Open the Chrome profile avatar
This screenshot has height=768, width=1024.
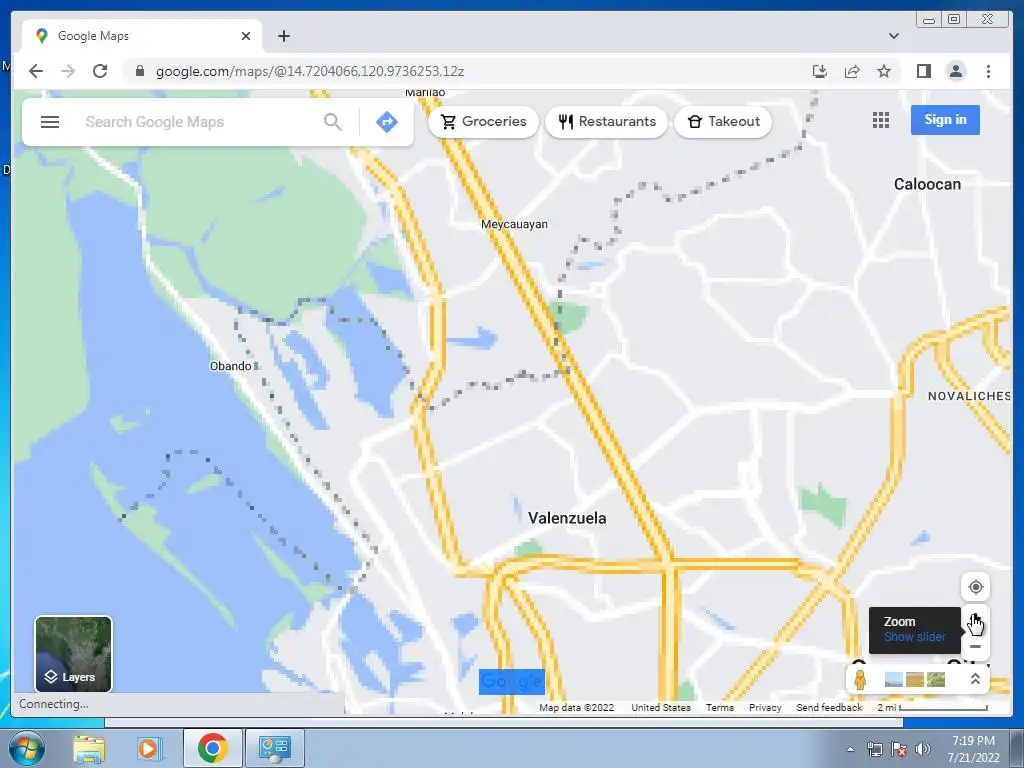click(x=955, y=71)
